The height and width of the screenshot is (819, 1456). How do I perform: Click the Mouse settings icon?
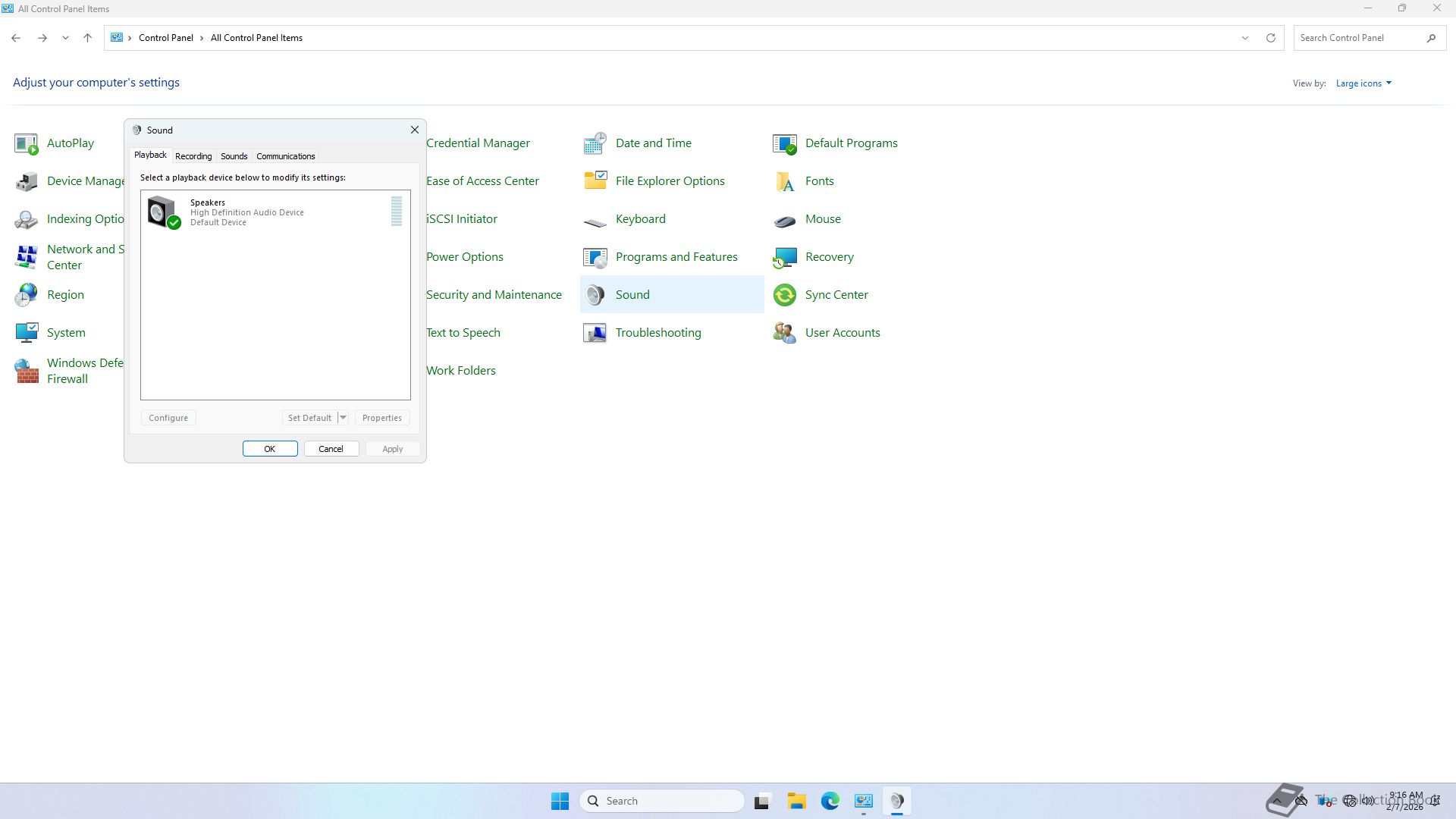coord(785,219)
